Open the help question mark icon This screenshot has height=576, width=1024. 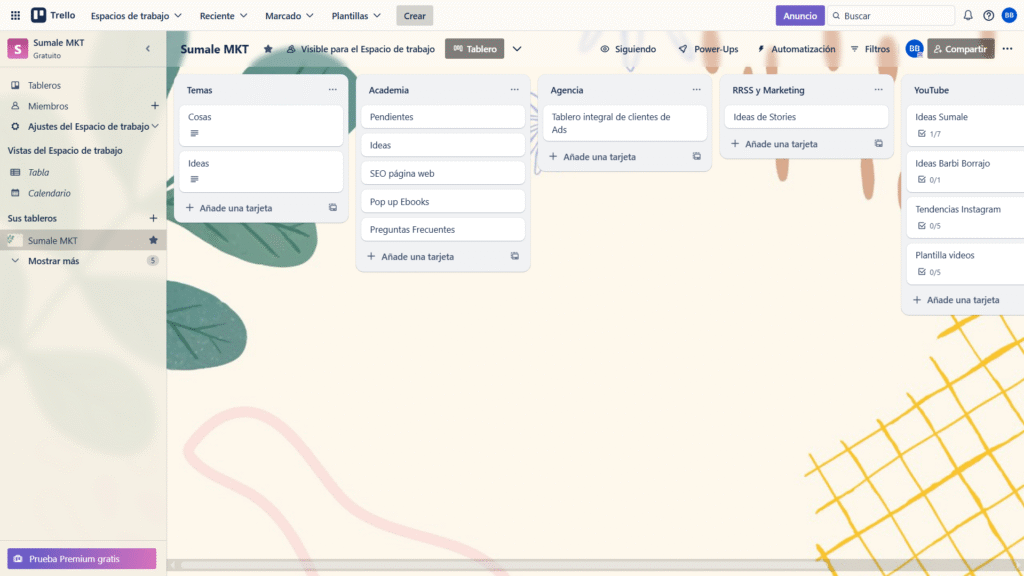pyautogui.click(x=988, y=15)
